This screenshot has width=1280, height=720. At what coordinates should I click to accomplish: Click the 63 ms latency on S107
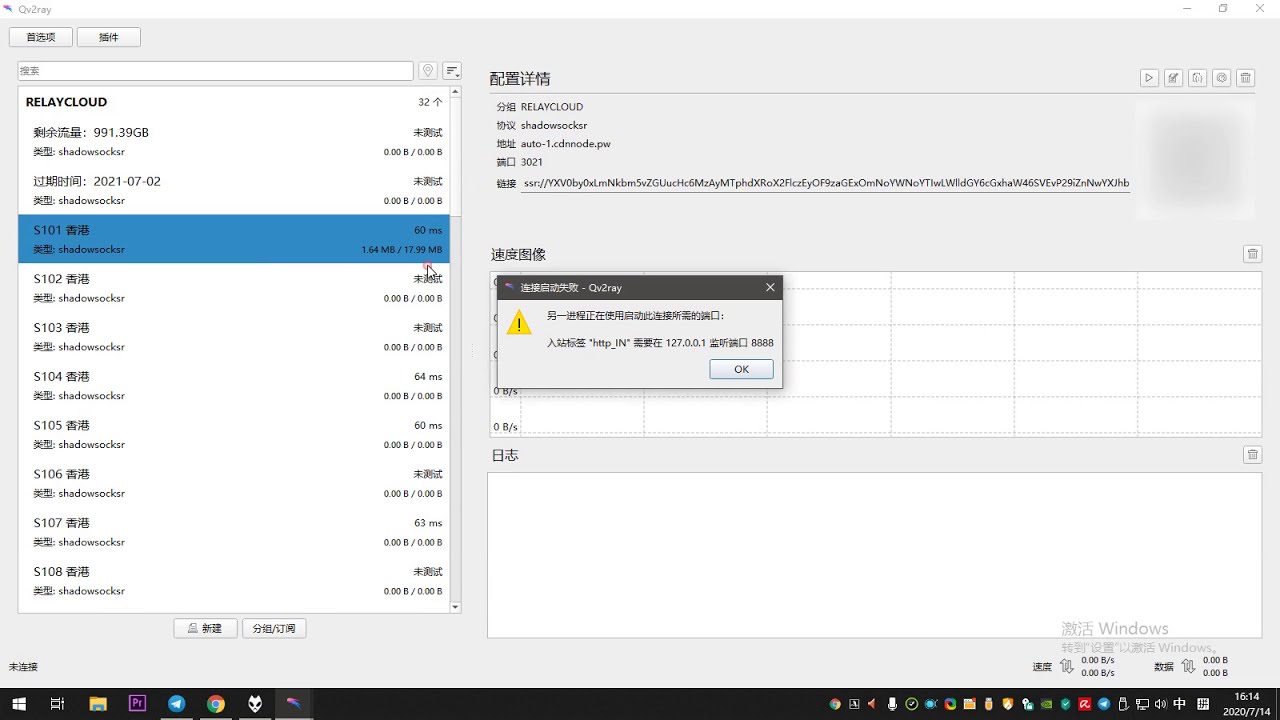click(x=428, y=523)
